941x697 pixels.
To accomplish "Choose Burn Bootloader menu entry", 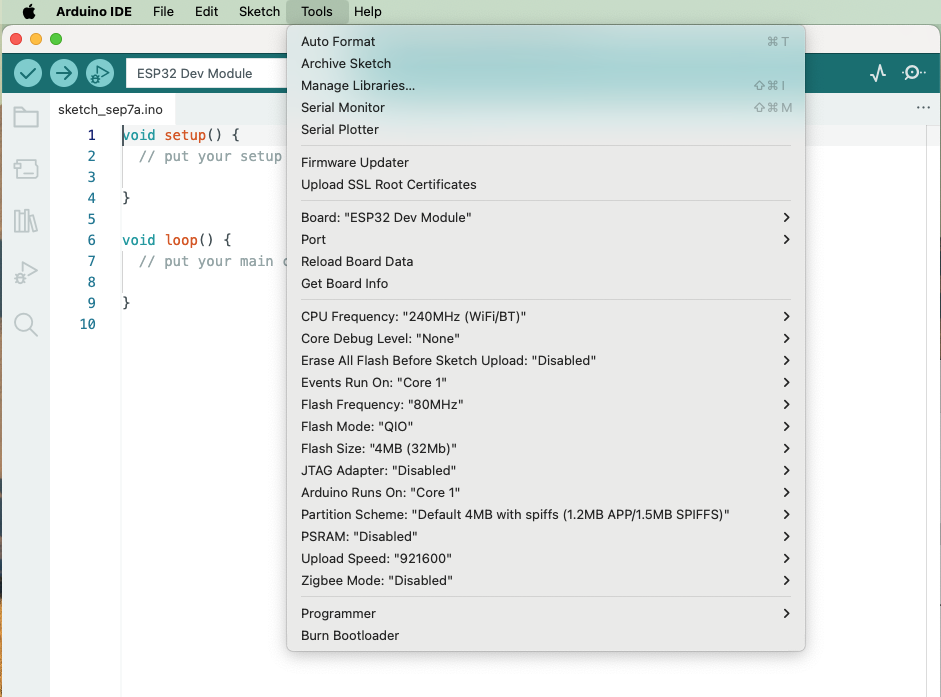I will tap(546, 636).
